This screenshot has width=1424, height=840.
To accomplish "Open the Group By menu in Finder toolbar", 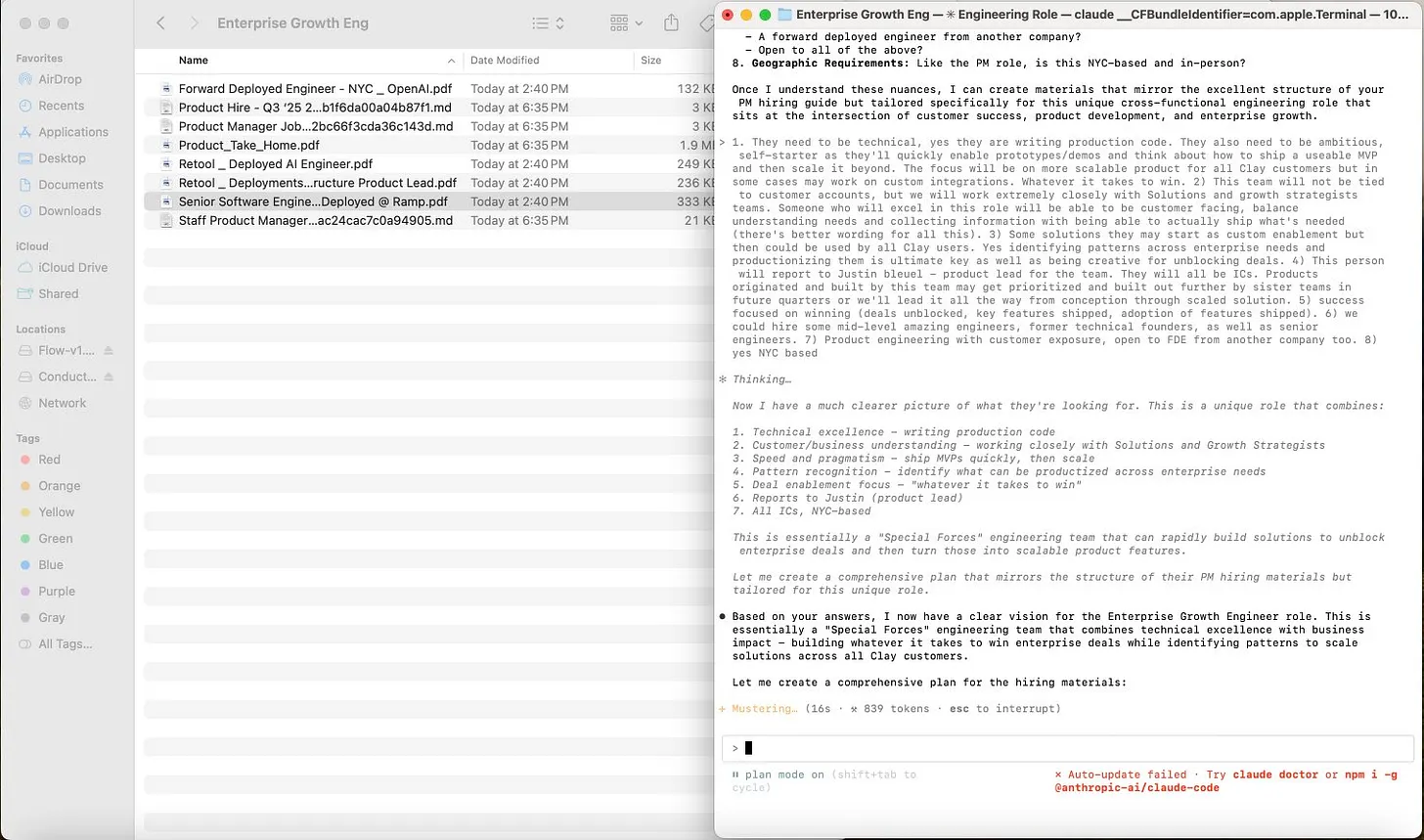I will pyautogui.click(x=626, y=22).
